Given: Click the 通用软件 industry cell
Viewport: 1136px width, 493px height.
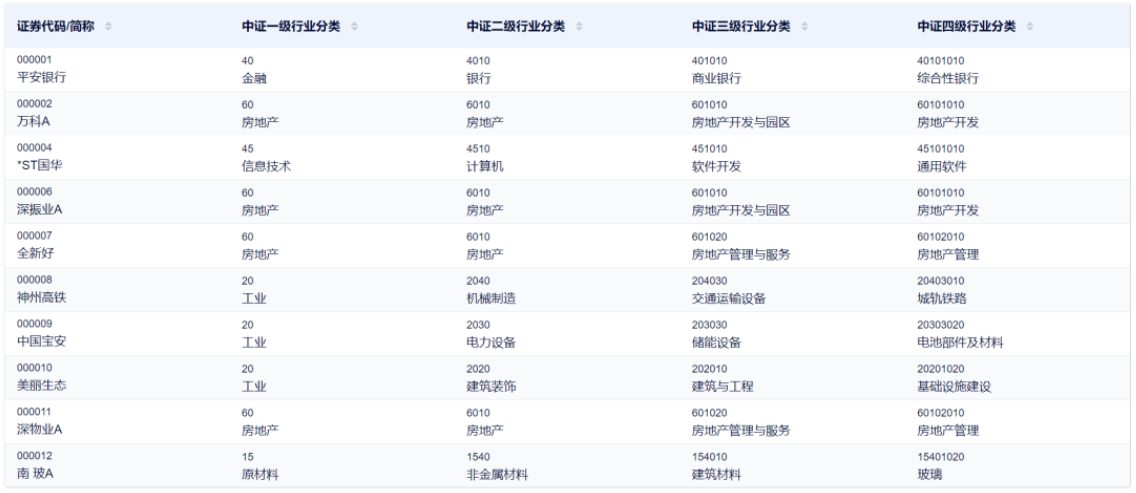Looking at the screenshot, I should 942,166.
